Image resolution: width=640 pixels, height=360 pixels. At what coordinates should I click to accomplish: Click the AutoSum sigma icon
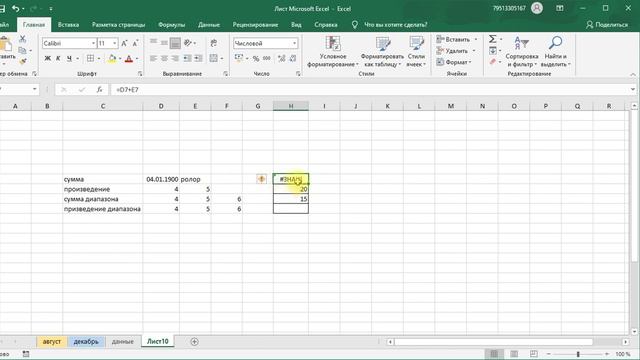point(493,39)
